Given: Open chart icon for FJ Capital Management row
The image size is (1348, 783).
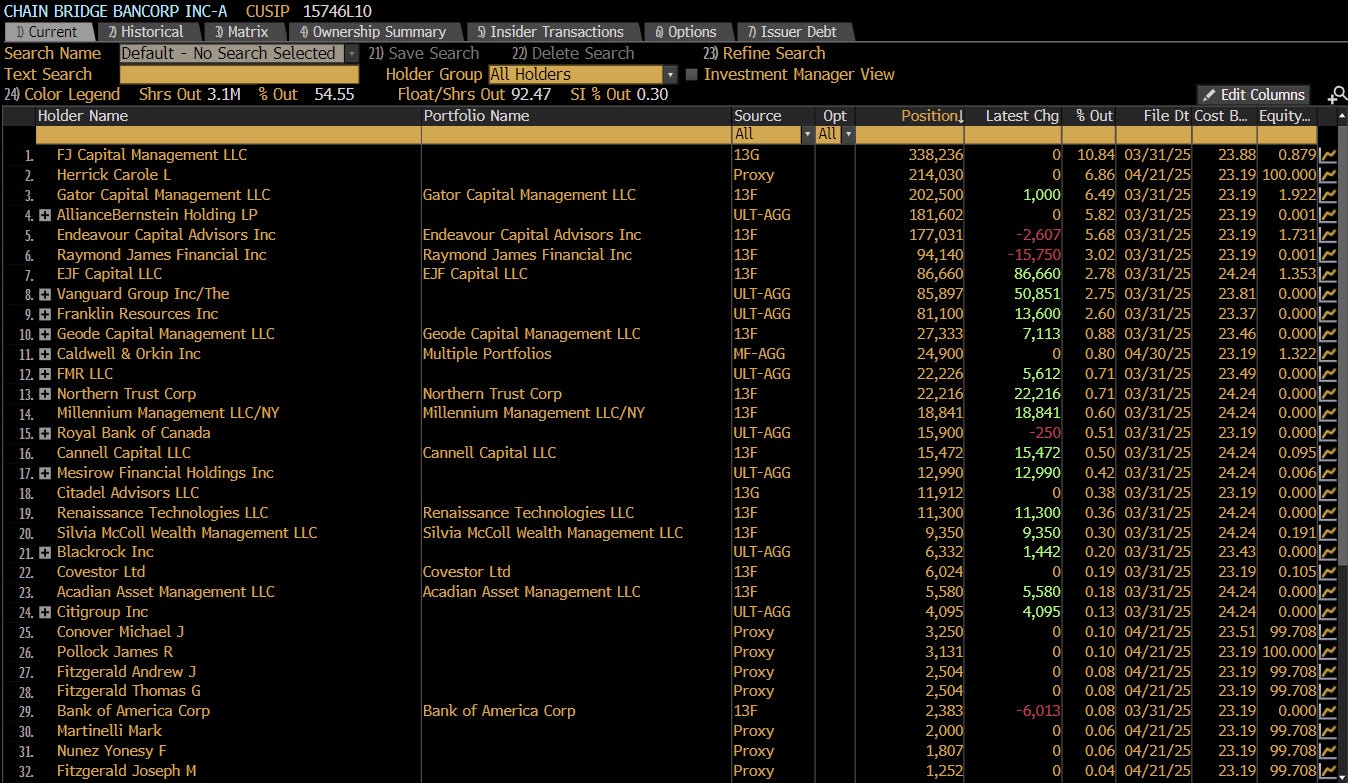Looking at the screenshot, I should point(1328,155).
